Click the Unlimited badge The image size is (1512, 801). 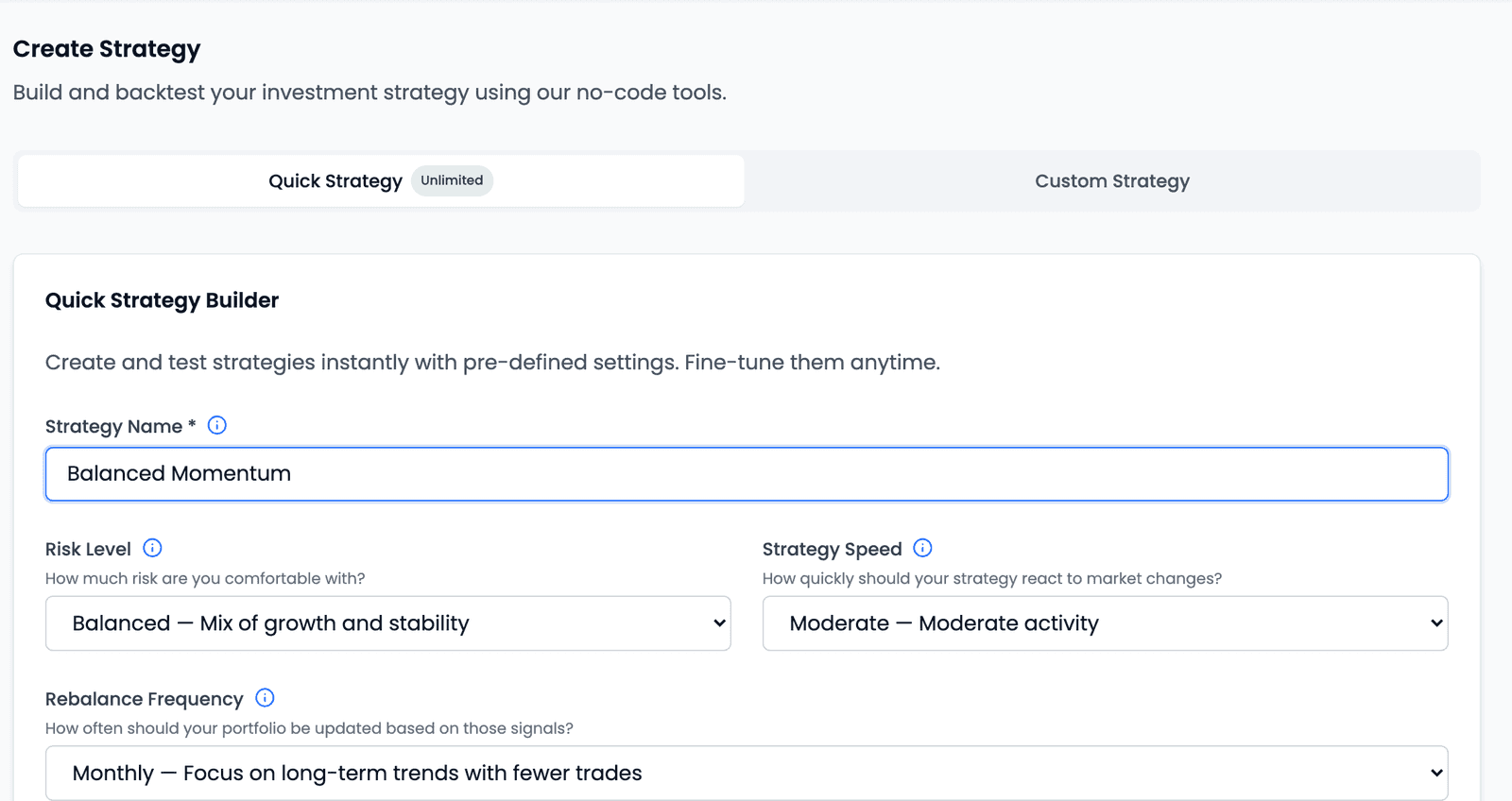452,180
